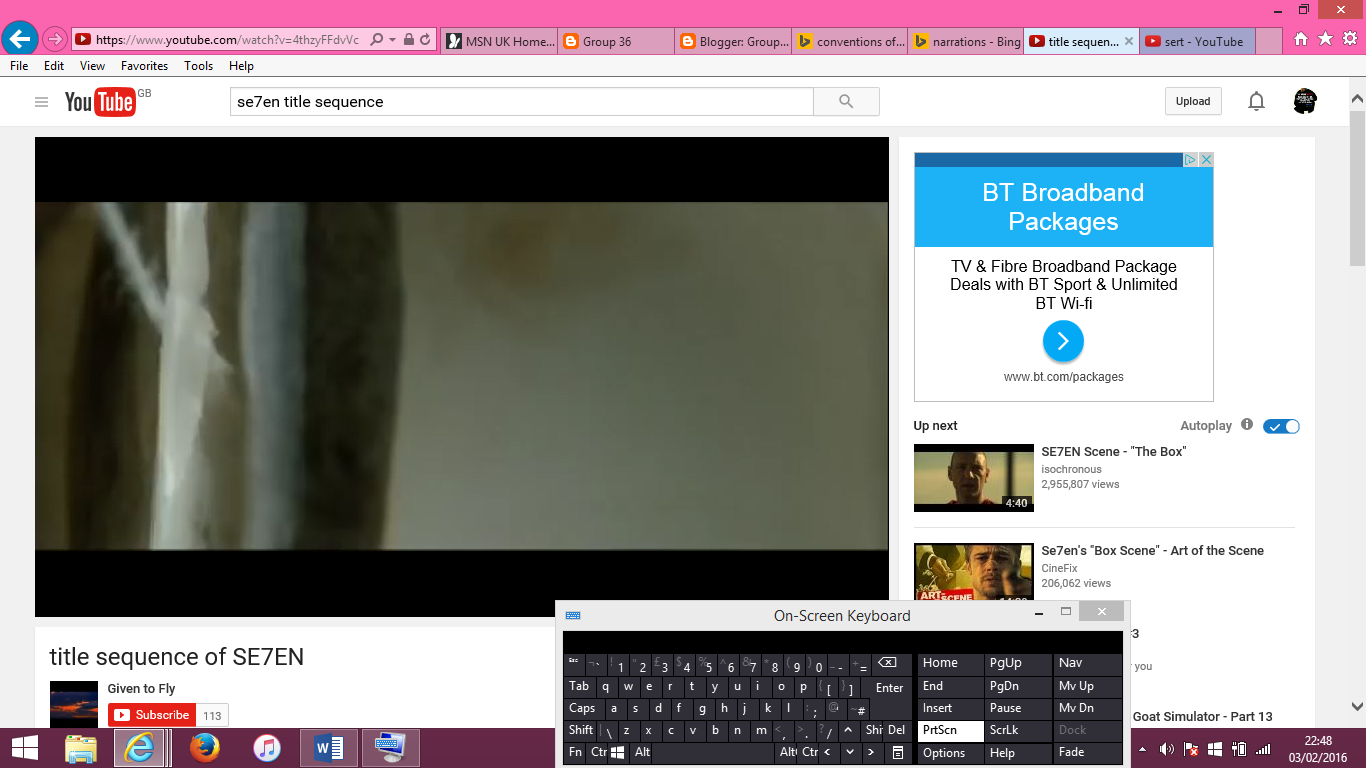Click the Autoplay info icon
The width and height of the screenshot is (1366, 768).
(x=1247, y=424)
